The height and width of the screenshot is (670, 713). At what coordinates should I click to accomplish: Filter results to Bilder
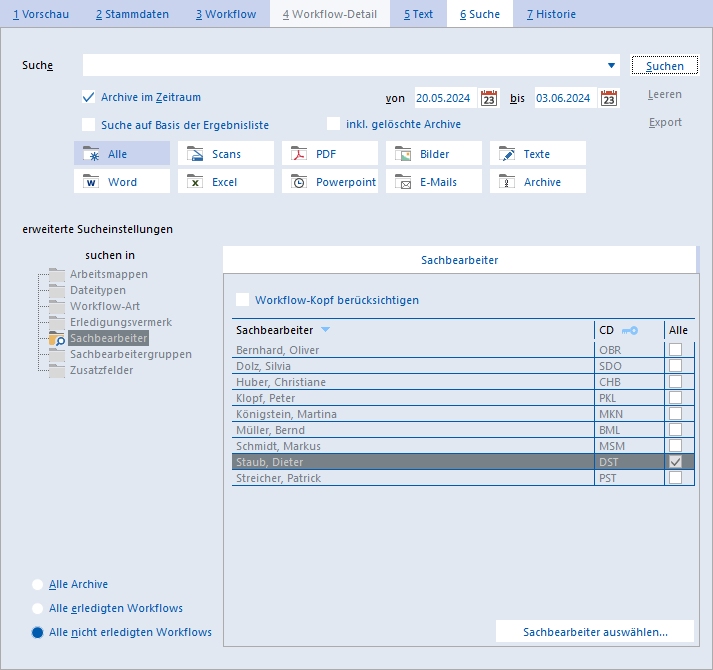point(434,154)
